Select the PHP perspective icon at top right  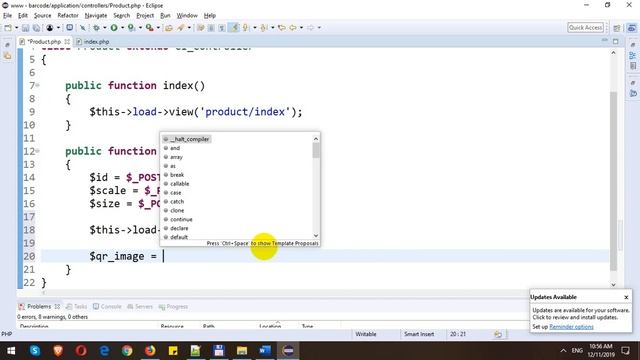631,28
